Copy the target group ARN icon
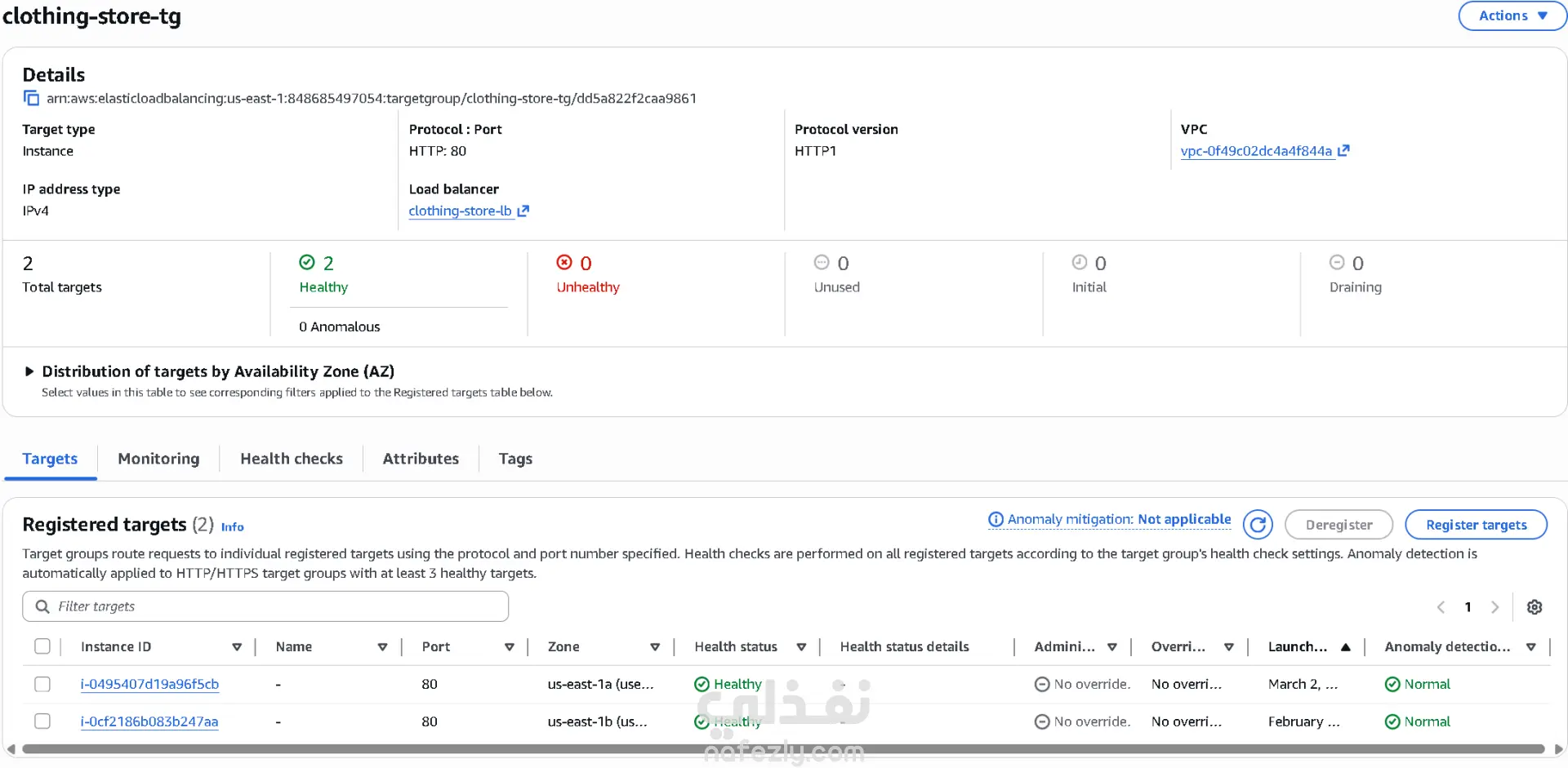Screen dimensions: 1568x768 31,99
